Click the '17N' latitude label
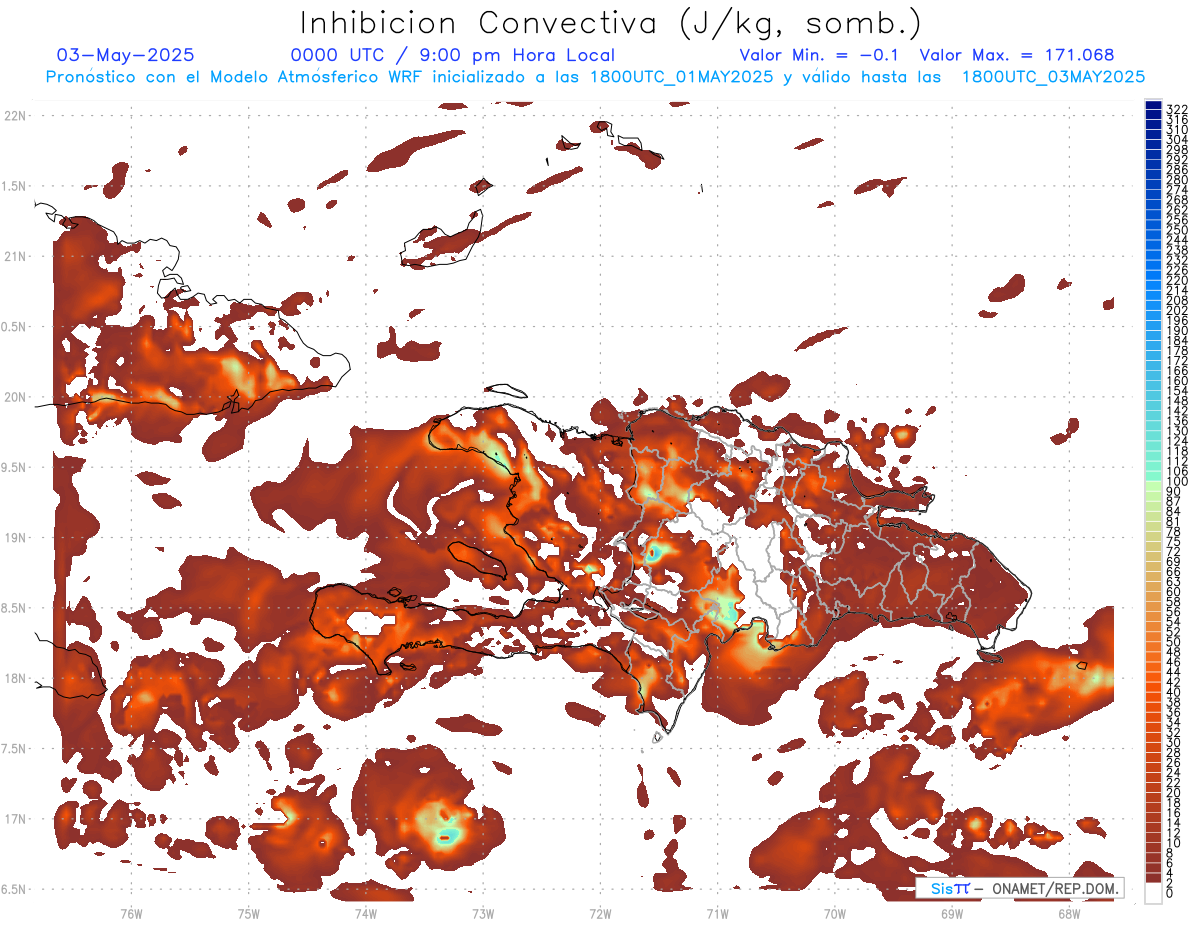The height and width of the screenshot is (927, 1200). click(x=15, y=819)
